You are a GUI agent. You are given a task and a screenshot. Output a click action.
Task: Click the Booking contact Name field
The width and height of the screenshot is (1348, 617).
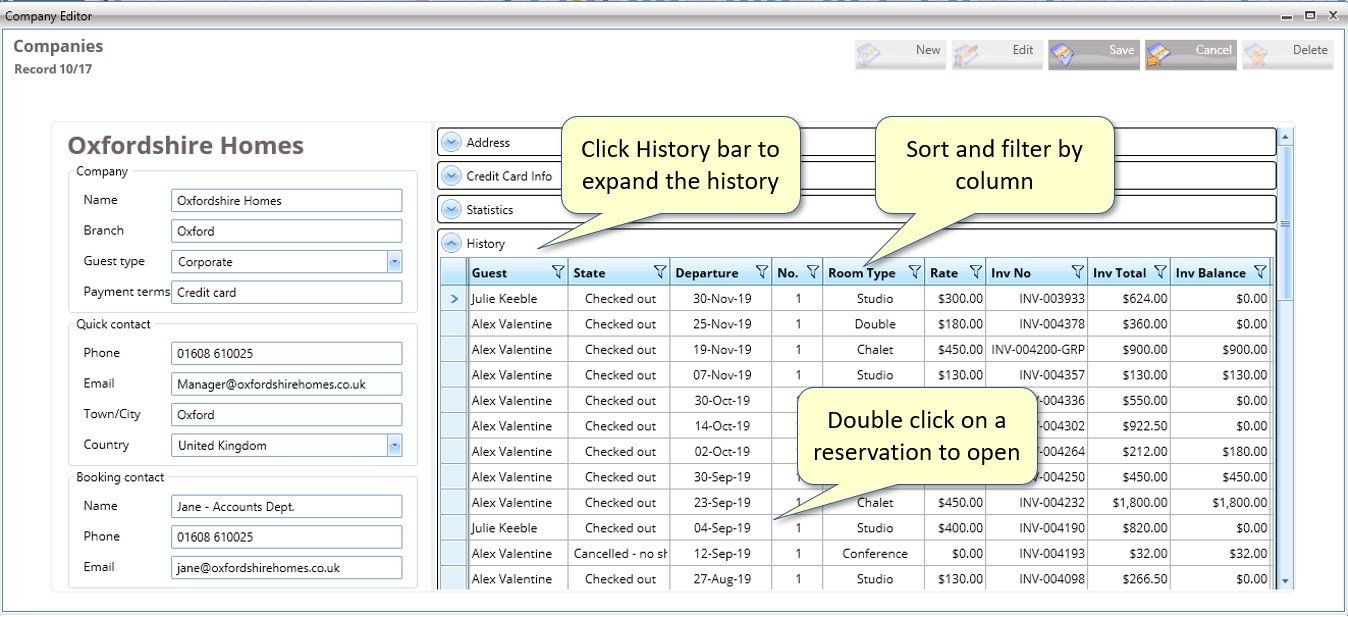(x=287, y=506)
